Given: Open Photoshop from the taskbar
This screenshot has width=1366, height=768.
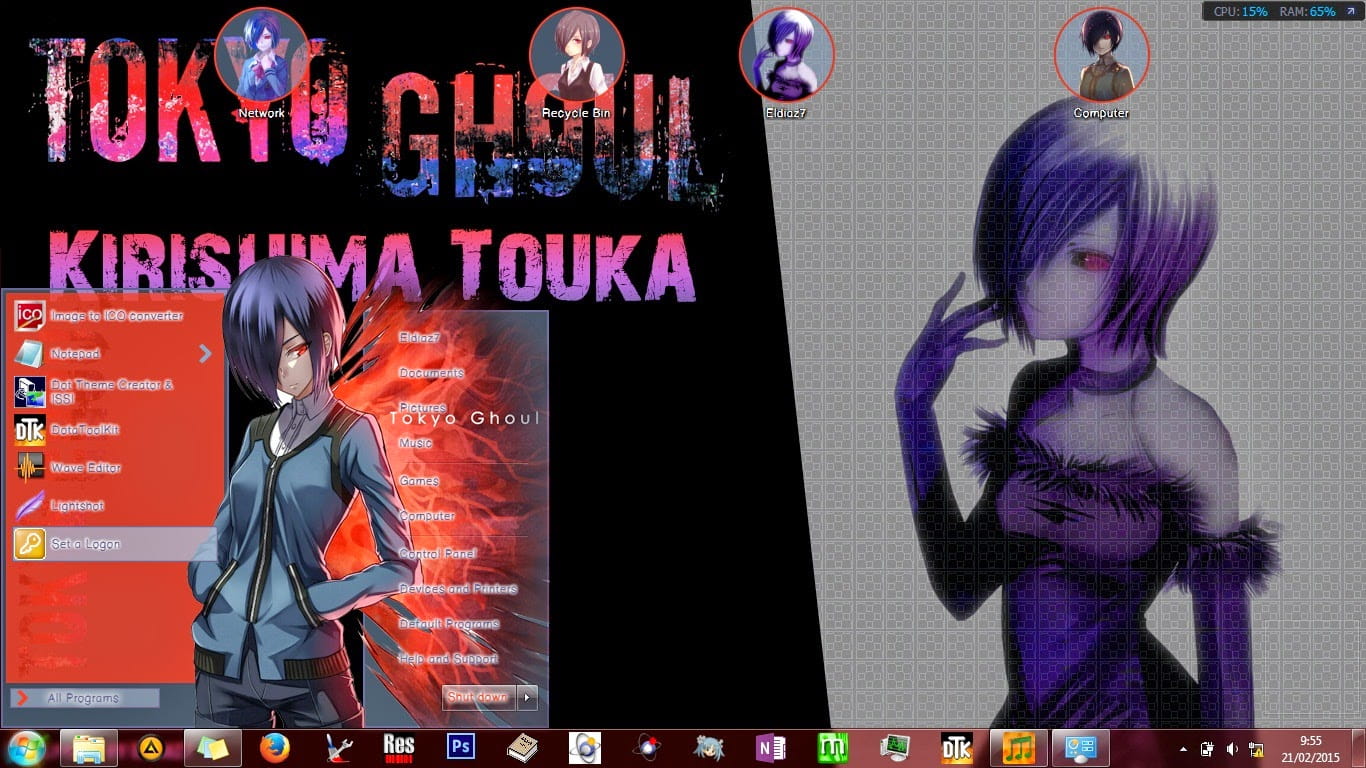Looking at the screenshot, I should (x=461, y=748).
